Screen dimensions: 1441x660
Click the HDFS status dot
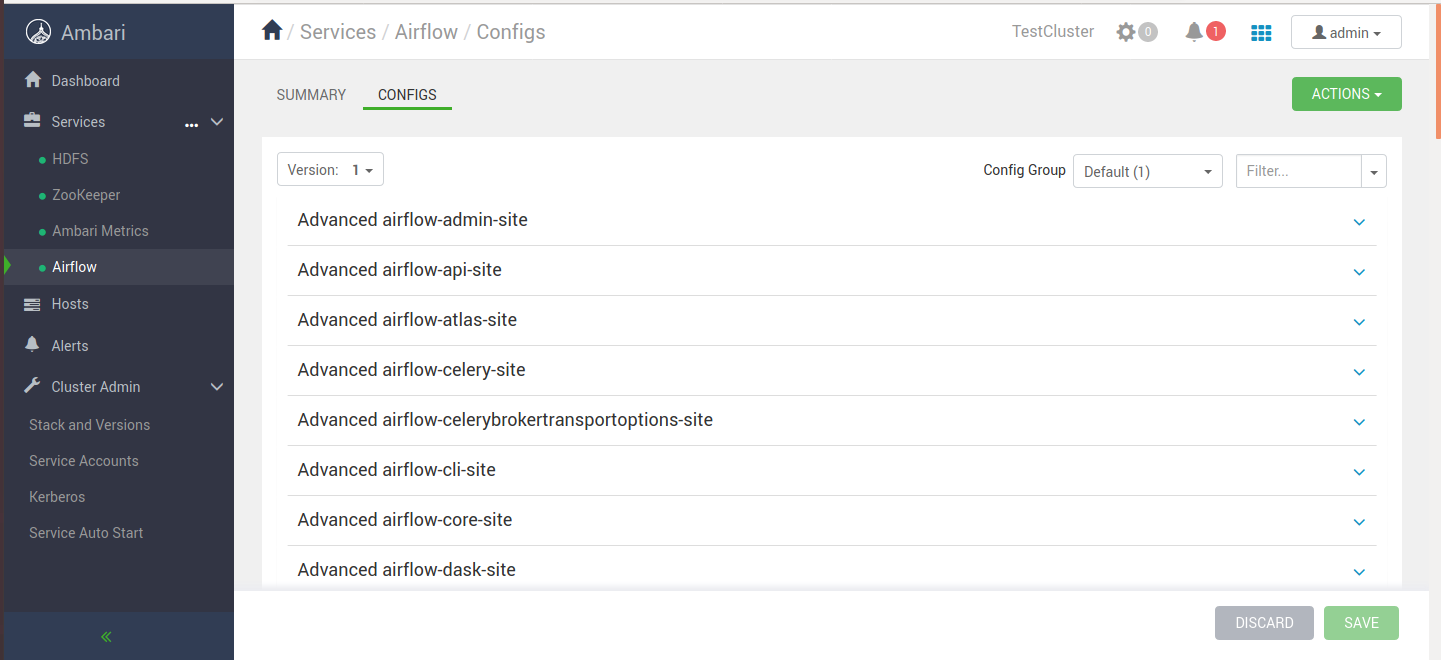point(42,160)
